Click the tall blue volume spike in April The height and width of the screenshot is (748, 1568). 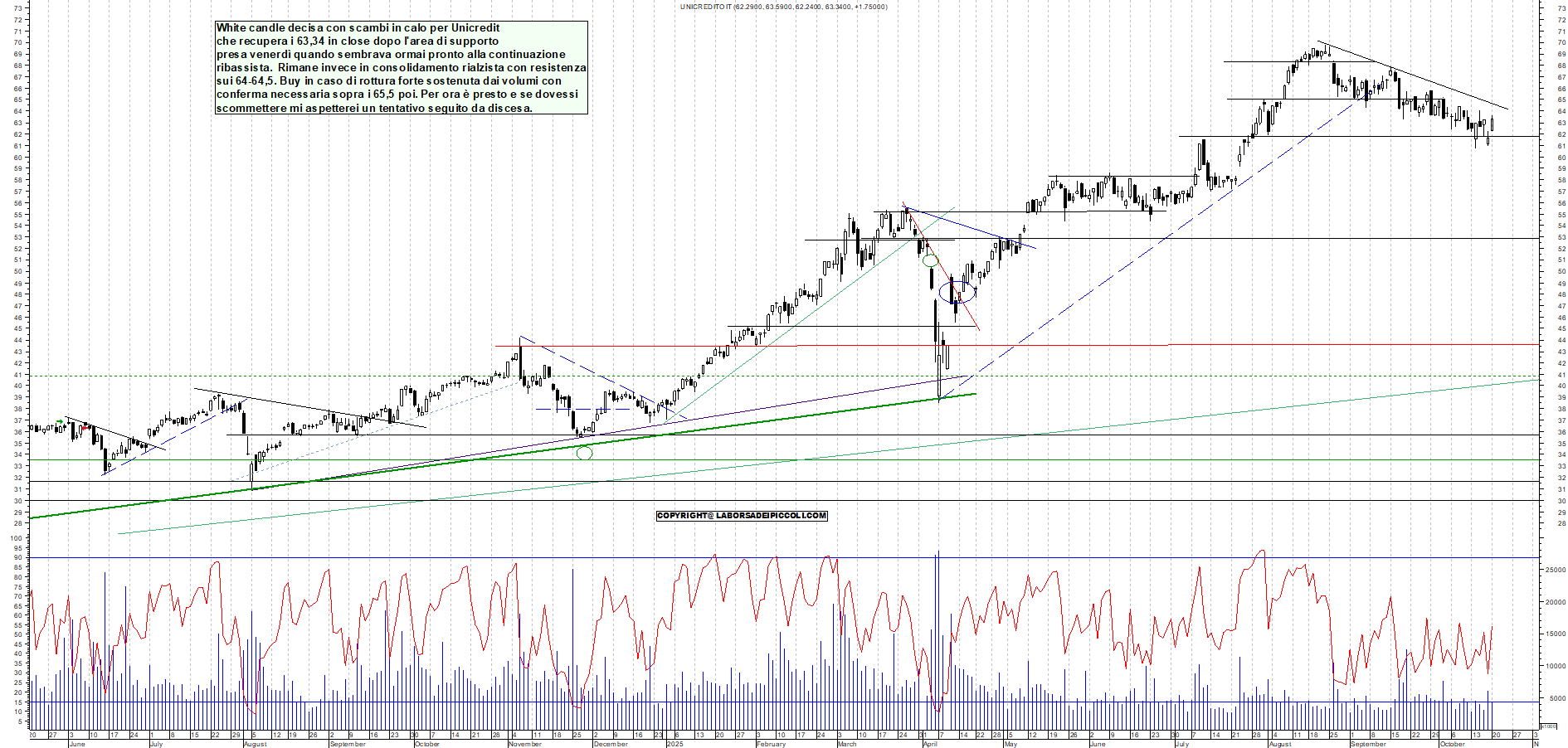pyautogui.click(x=937, y=630)
